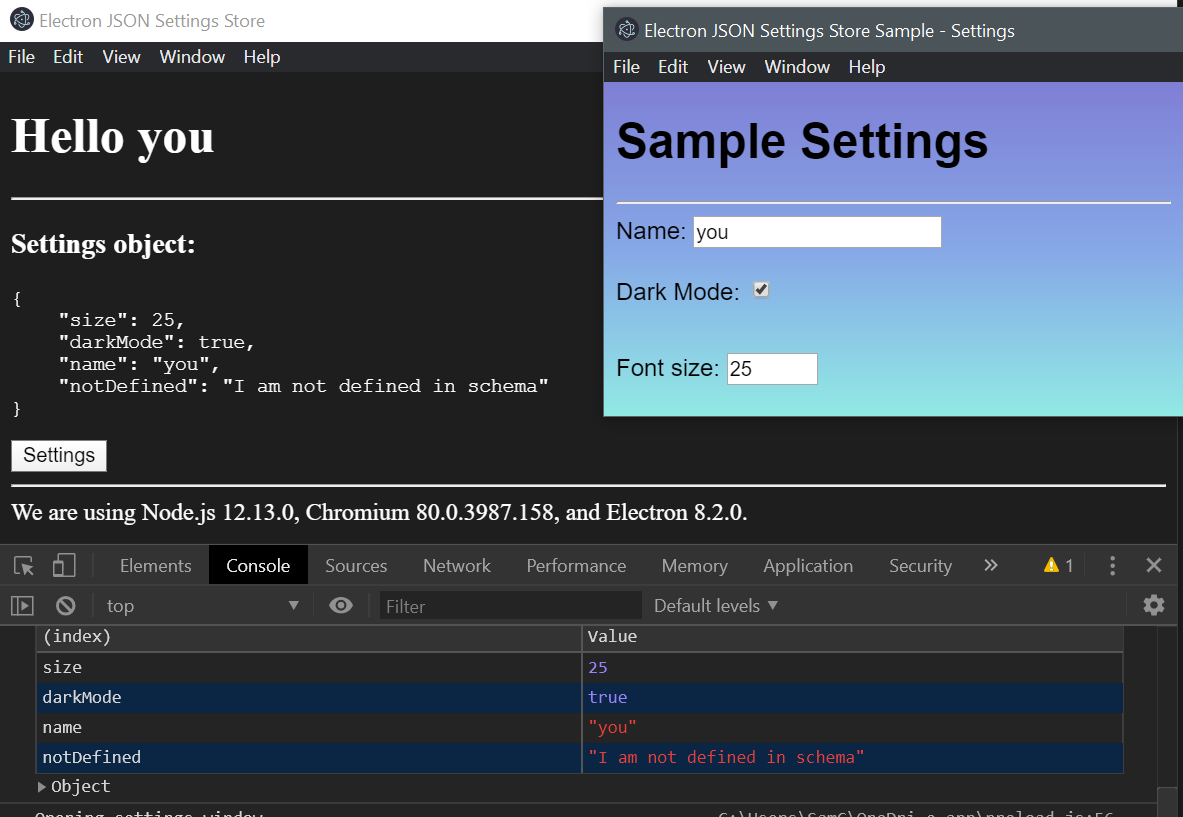1183x817 pixels.
Task: Select the 'name' row index cell
Action: coord(309,728)
